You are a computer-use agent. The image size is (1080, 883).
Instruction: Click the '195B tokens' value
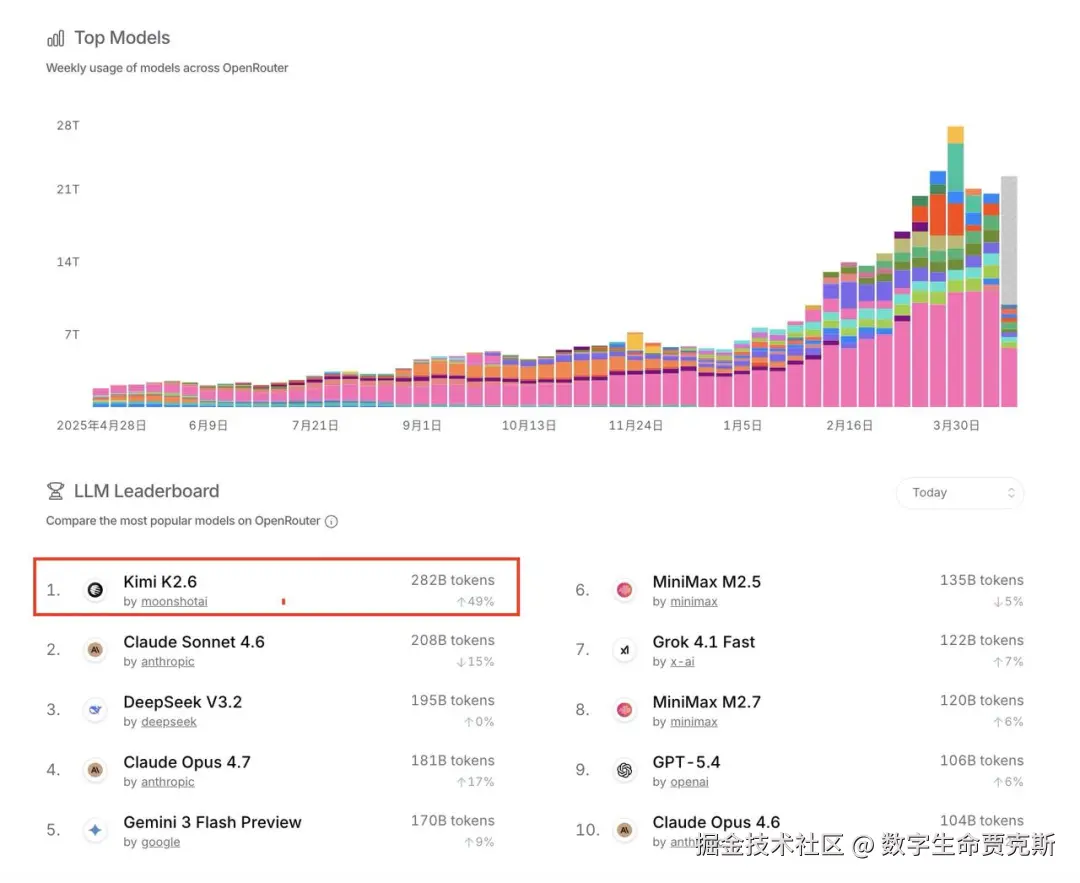pyautogui.click(x=453, y=700)
